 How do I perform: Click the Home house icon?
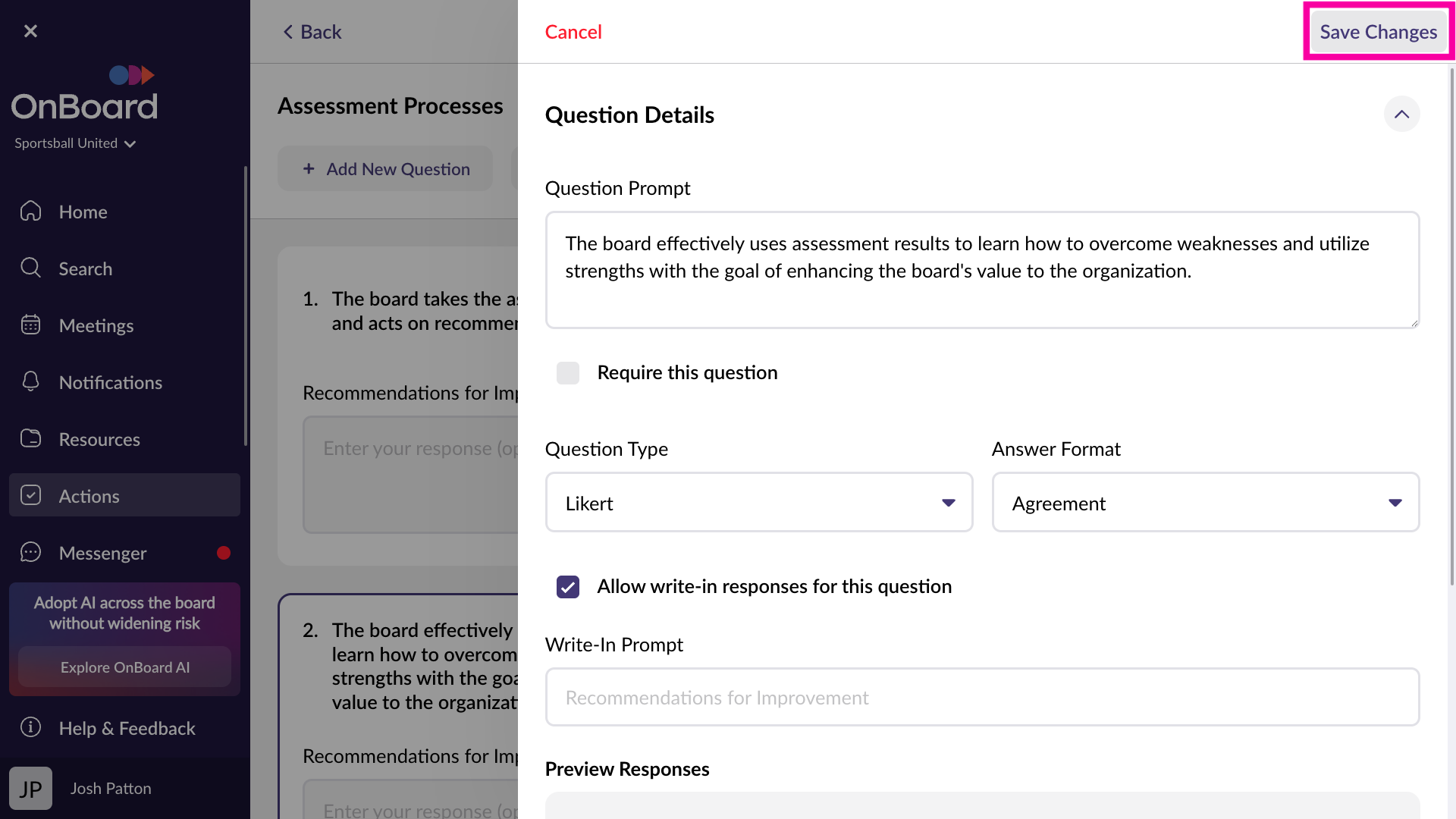click(30, 211)
